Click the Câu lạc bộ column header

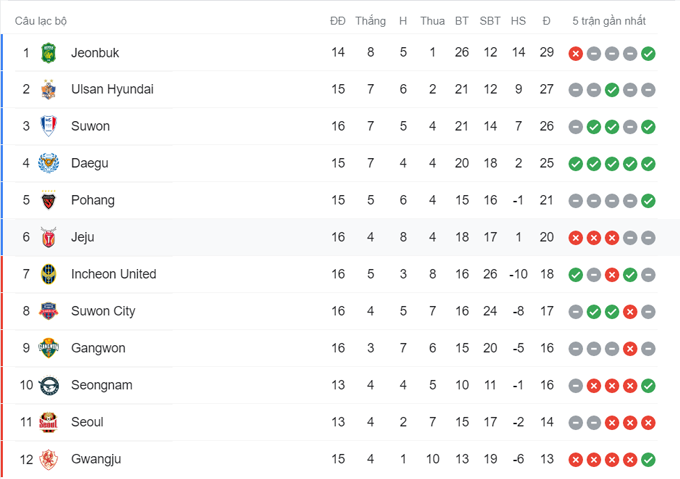(x=41, y=21)
